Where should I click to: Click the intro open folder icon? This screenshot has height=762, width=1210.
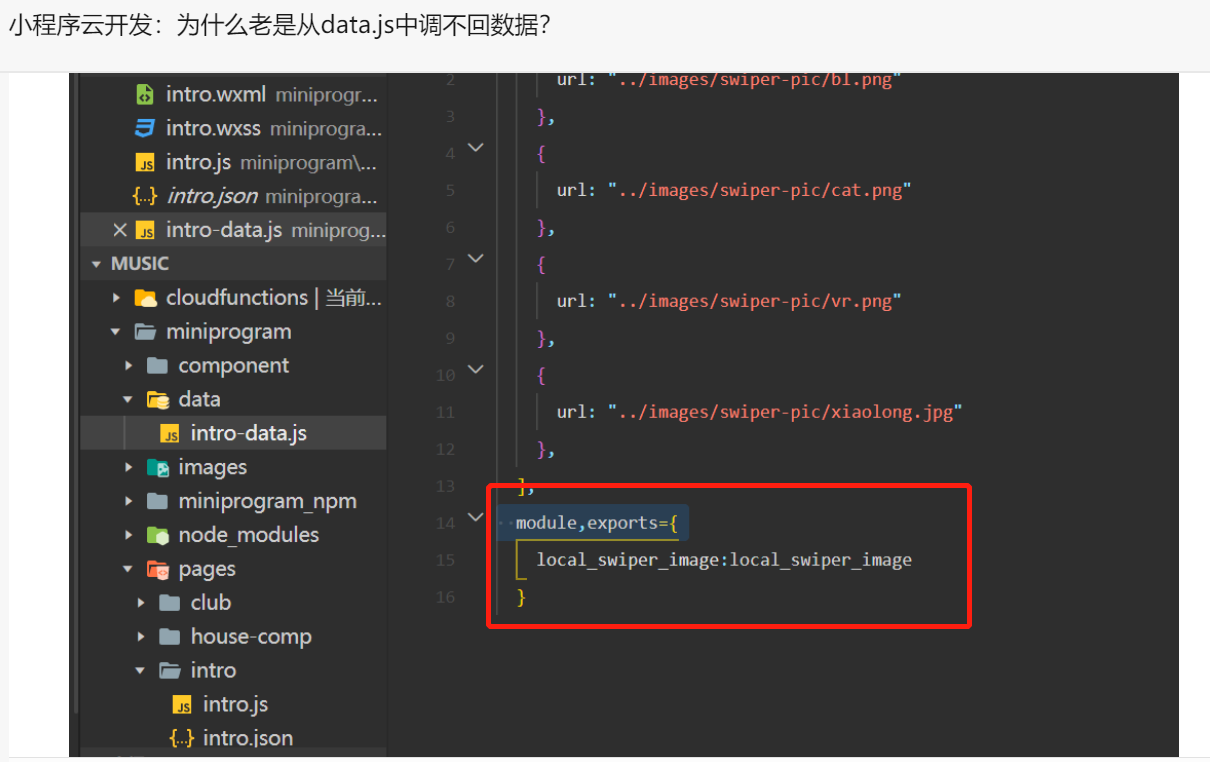tap(170, 670)
